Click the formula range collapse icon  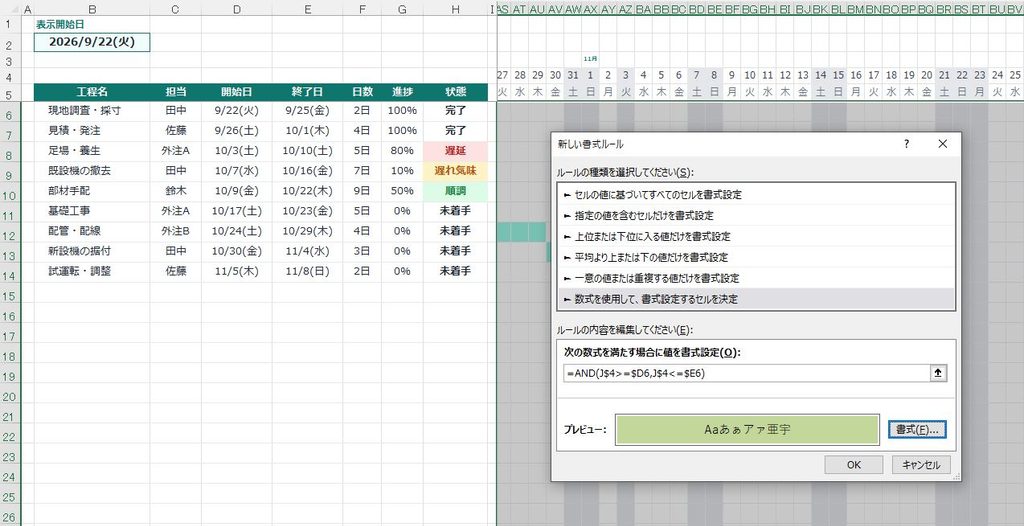(938, 373)
